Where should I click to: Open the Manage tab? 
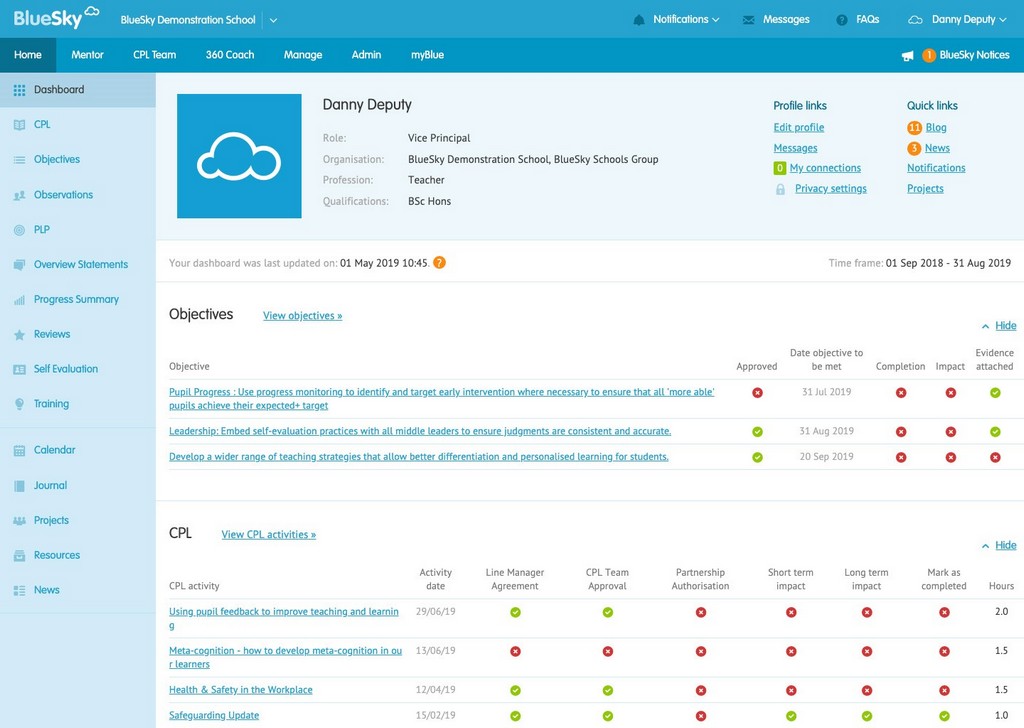[303, 55]
